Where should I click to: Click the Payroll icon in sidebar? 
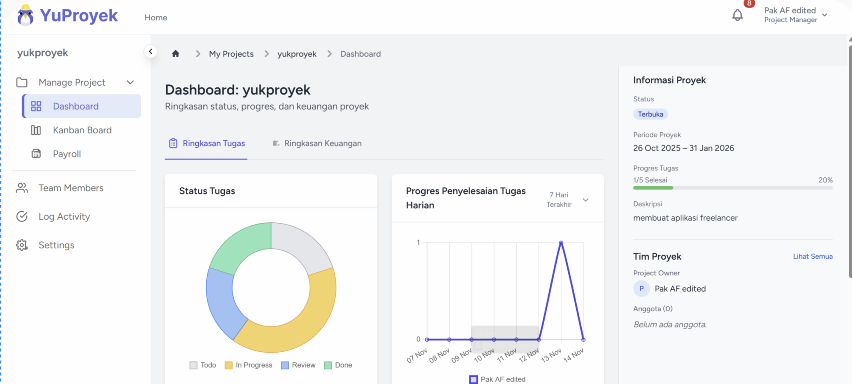(x=36, y=154)
